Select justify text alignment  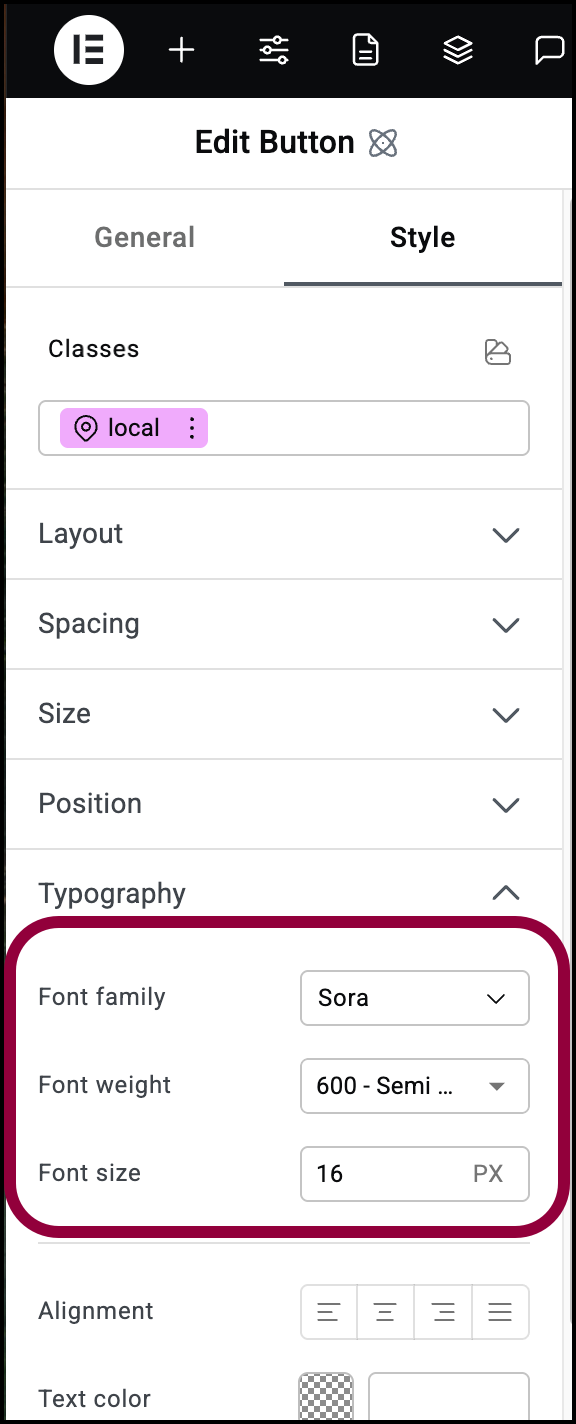[499, 1312]
